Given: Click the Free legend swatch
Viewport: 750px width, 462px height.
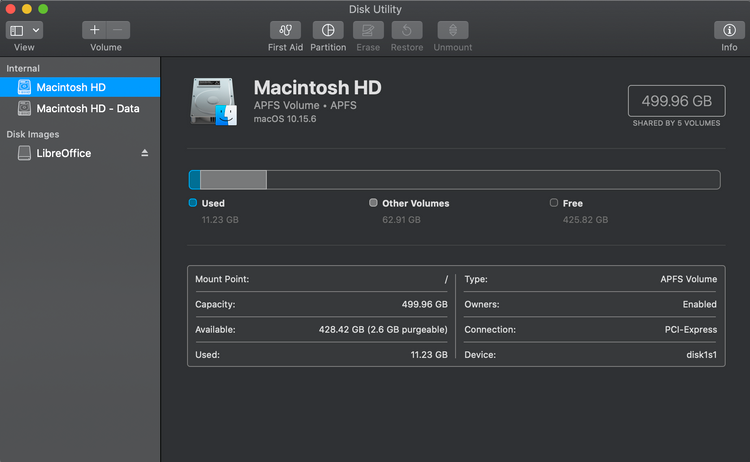Looking at the screenshot, I should click(x=554, y=202).
